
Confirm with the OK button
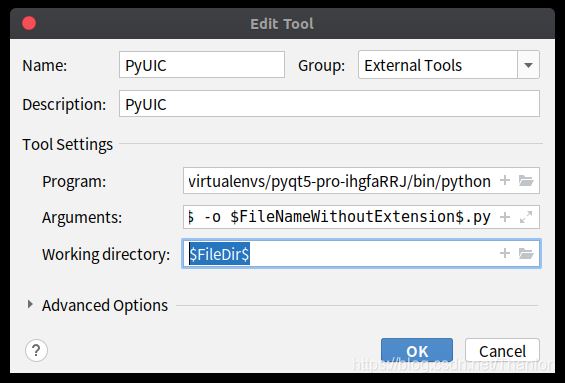point(417,351)
